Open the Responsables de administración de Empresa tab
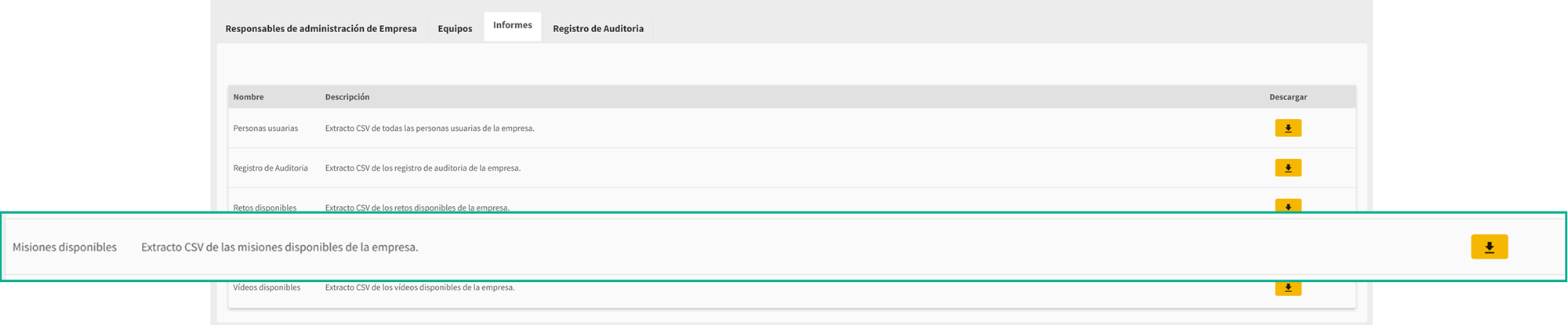 pos(321,28)
